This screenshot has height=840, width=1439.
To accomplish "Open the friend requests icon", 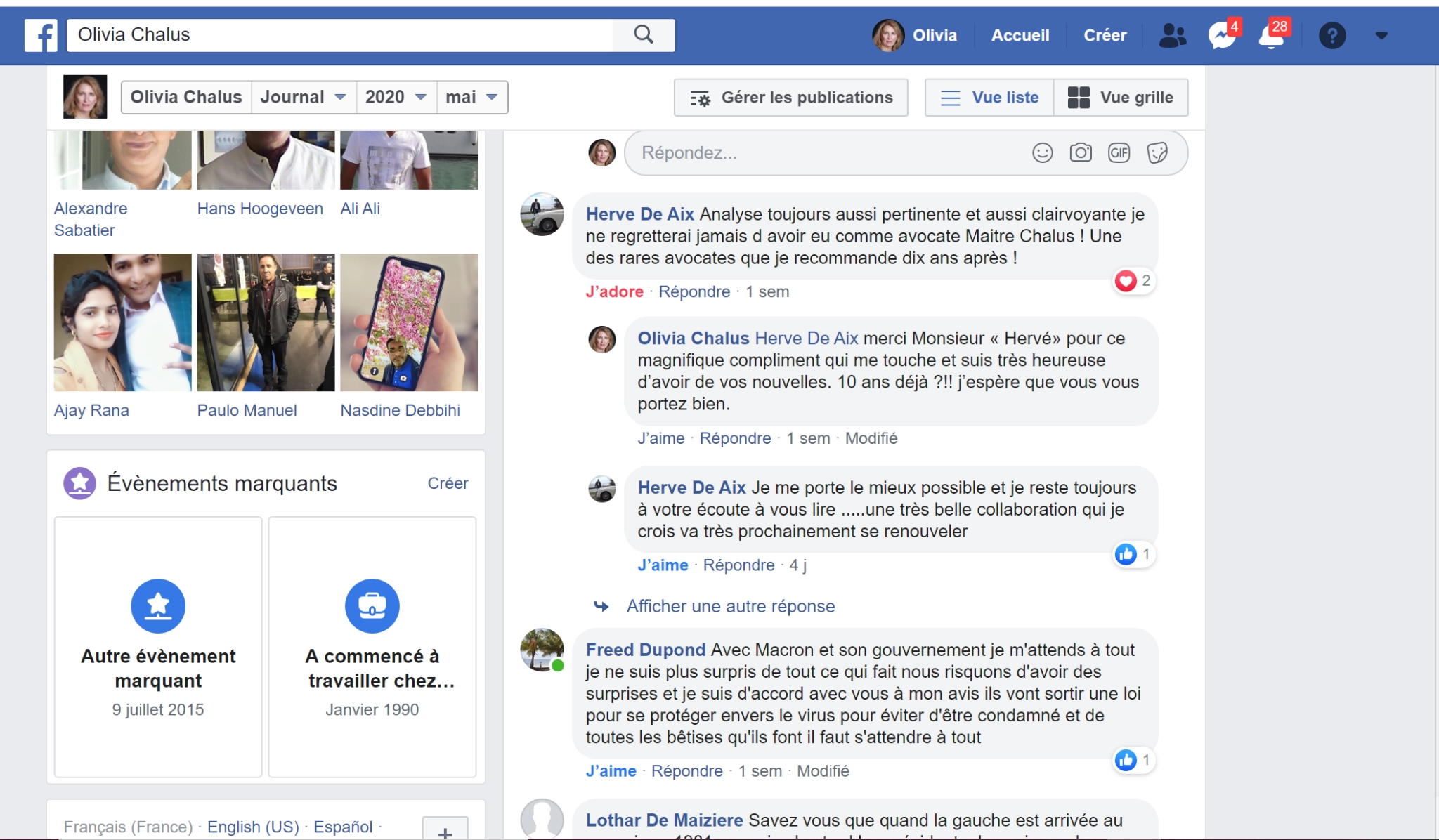I will [1172, 35].
